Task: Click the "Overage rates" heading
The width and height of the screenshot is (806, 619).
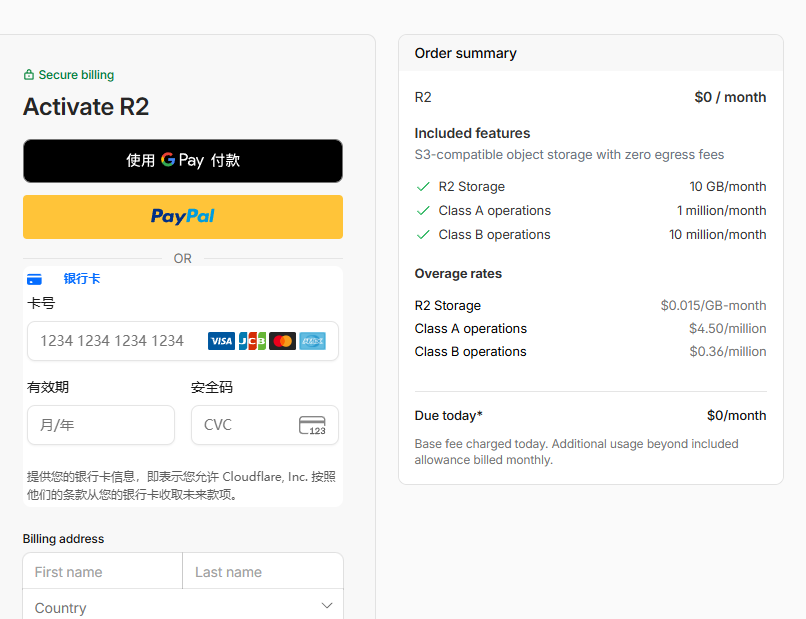Action: point(459,274)
